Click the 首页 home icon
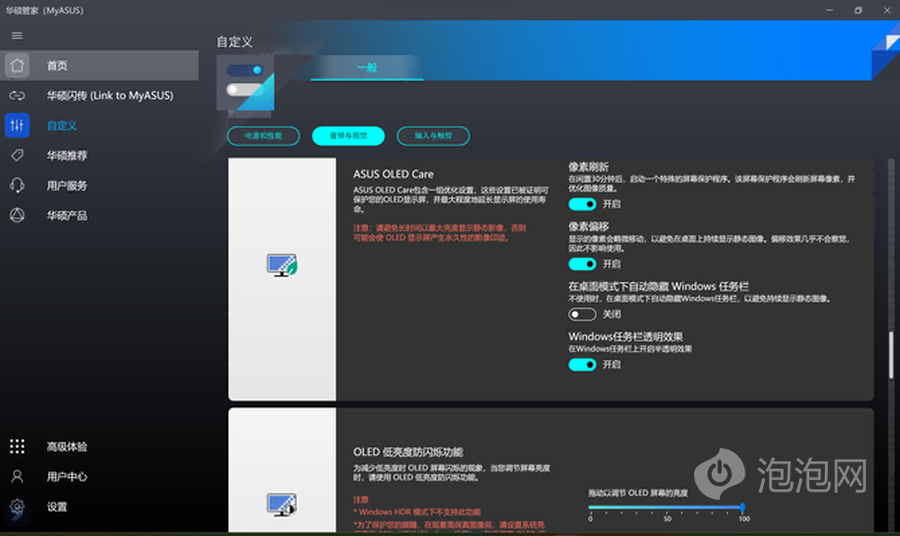Screen dimensions: 900x536 pos(17,65)
